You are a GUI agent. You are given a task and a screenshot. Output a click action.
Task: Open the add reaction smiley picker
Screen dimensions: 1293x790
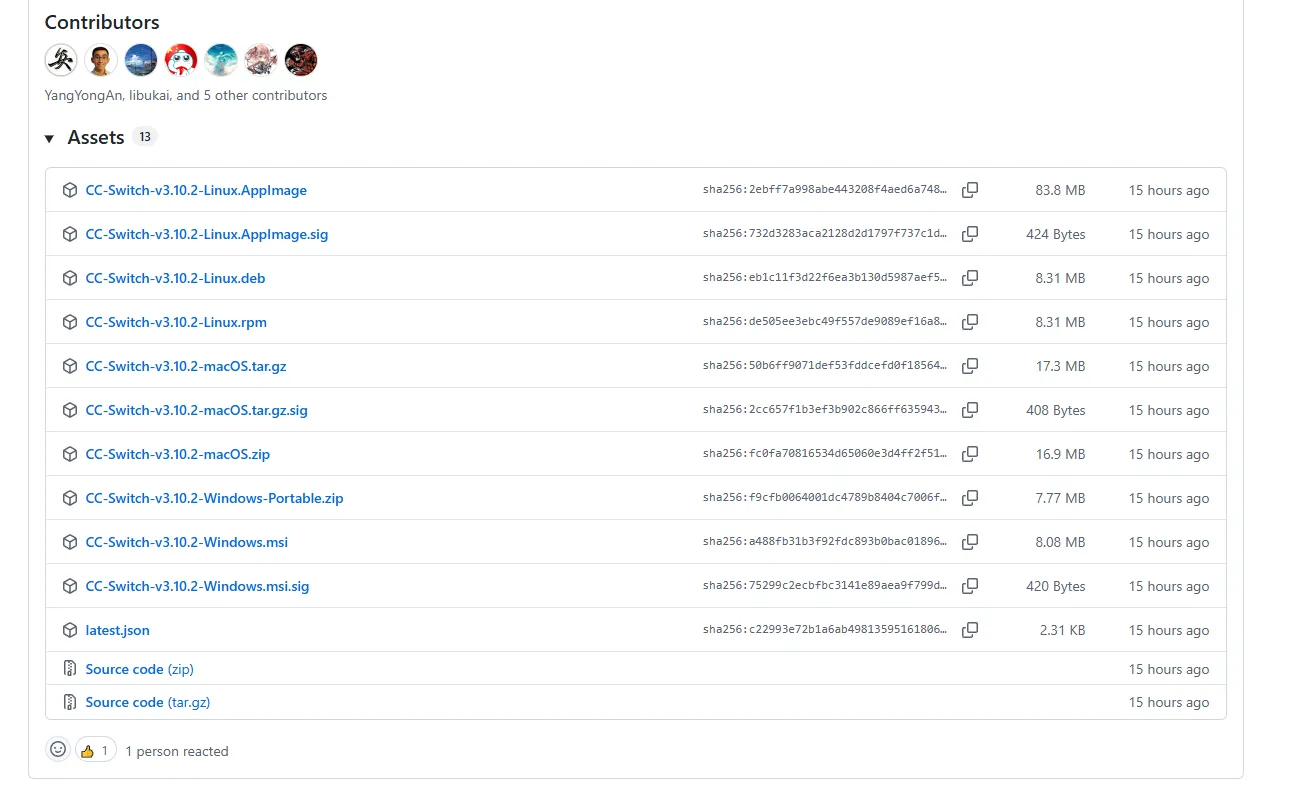[58, 750]
